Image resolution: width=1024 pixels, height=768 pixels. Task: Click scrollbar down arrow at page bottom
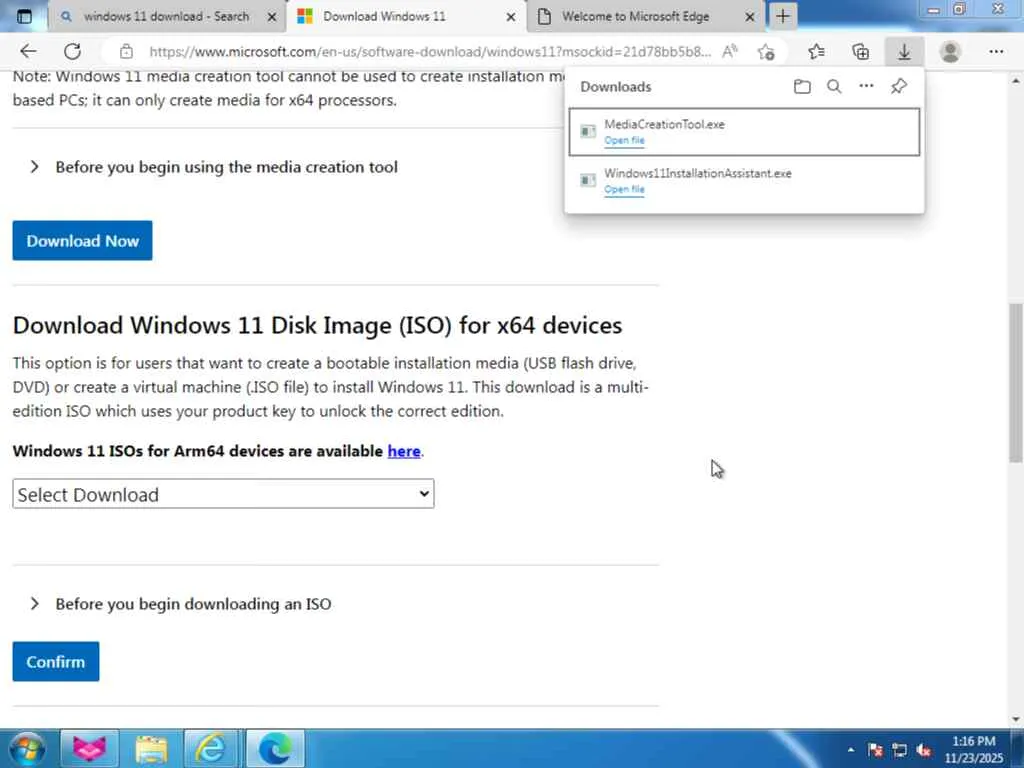(x=1016, y=719)
